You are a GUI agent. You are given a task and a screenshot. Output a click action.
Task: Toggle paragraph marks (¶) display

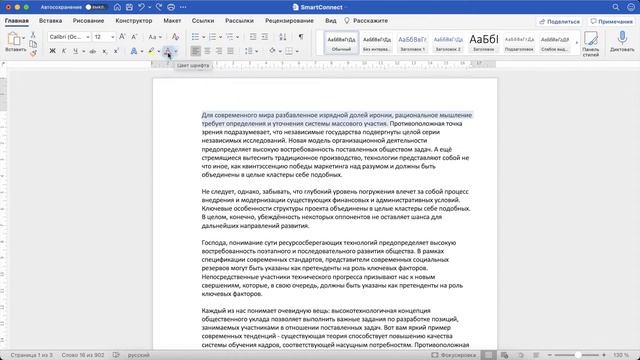(x=301, y=37)
